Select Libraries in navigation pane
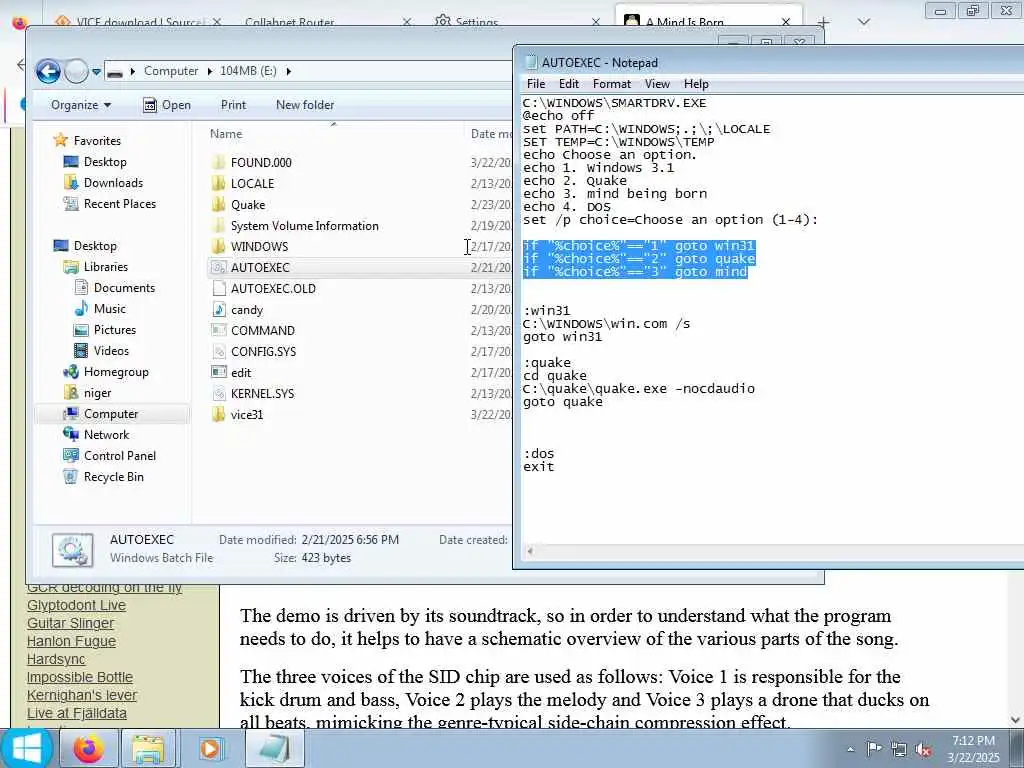Screen dimensions: 1024x768 (105, 266)
